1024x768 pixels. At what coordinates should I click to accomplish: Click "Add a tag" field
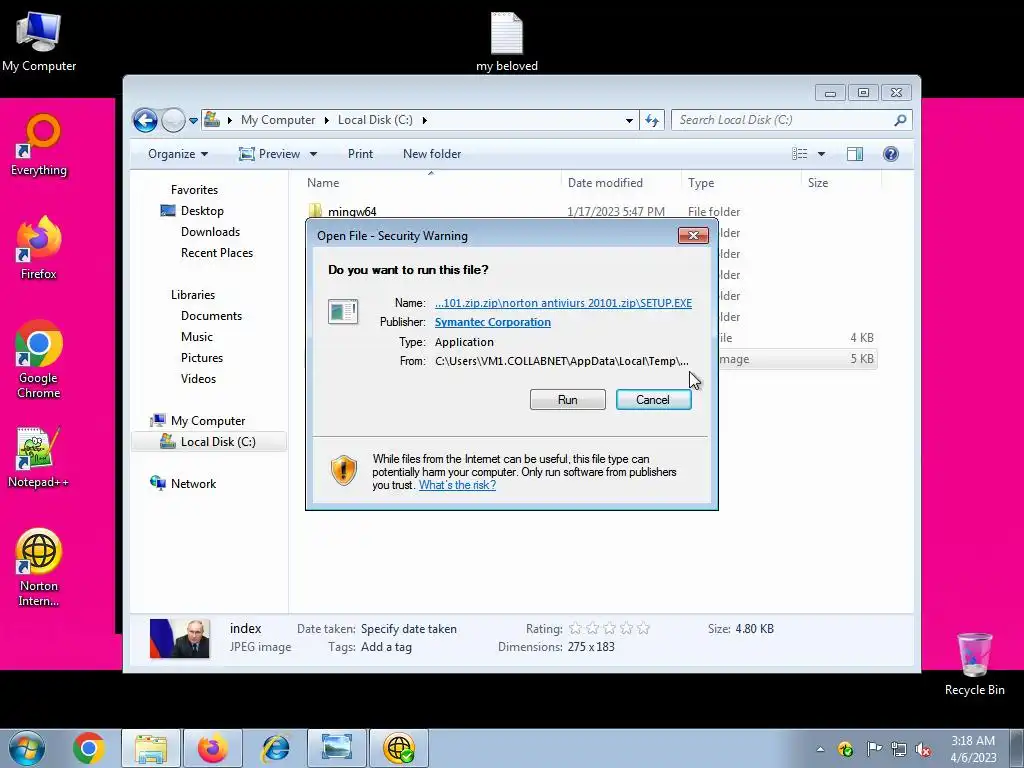click(x=386, y=647)
